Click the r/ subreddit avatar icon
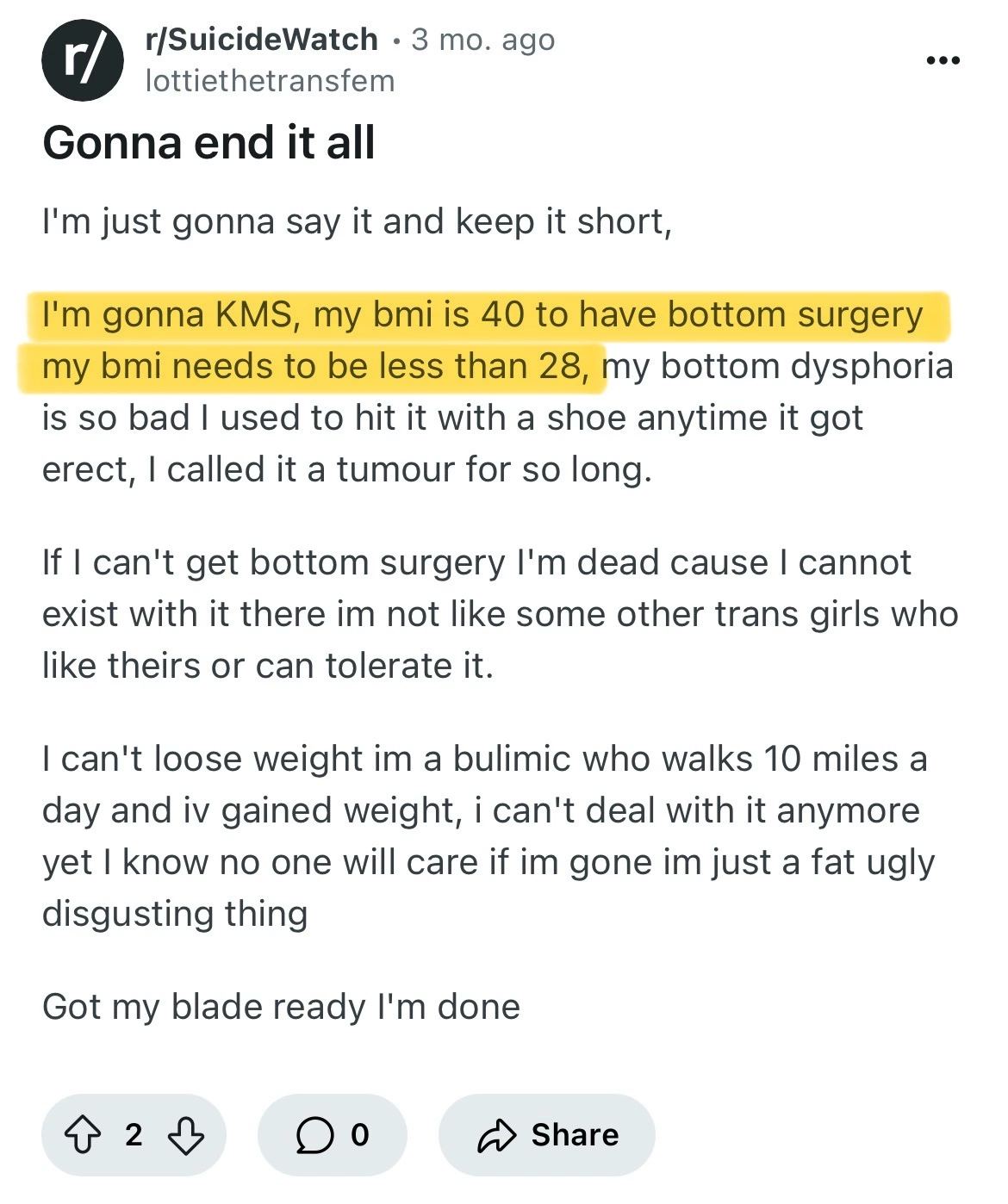The width and height of the screenshot is (1008, 1204). [83, 60]
